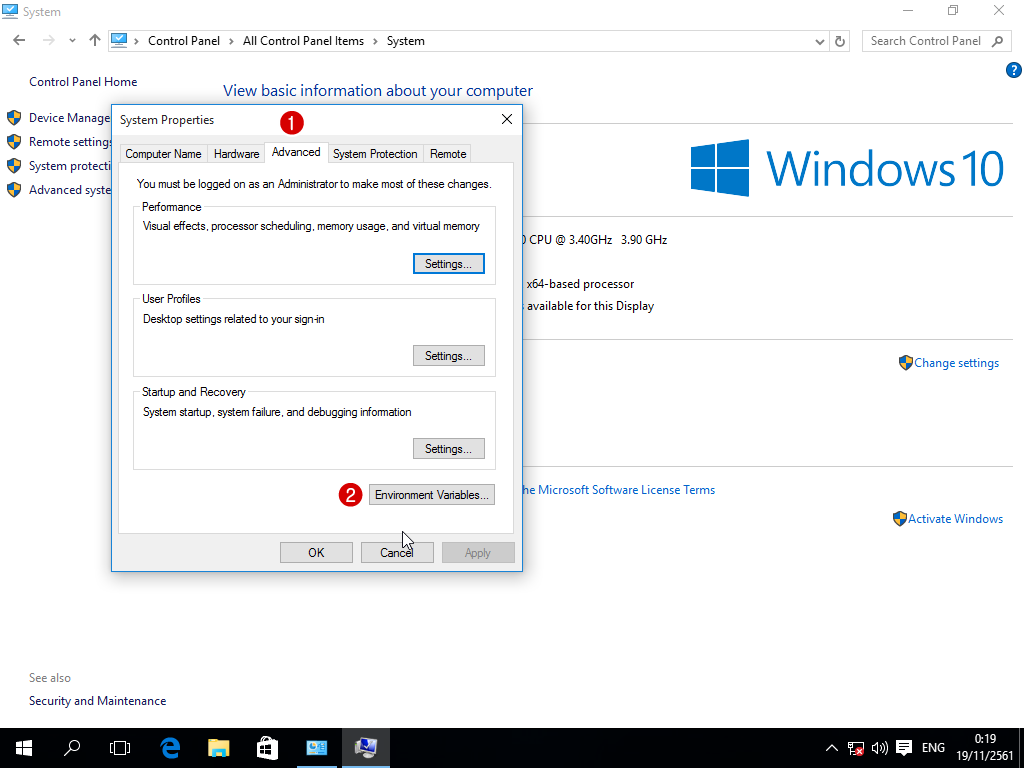Click the Remote settings shield icon

click(14, 142)
